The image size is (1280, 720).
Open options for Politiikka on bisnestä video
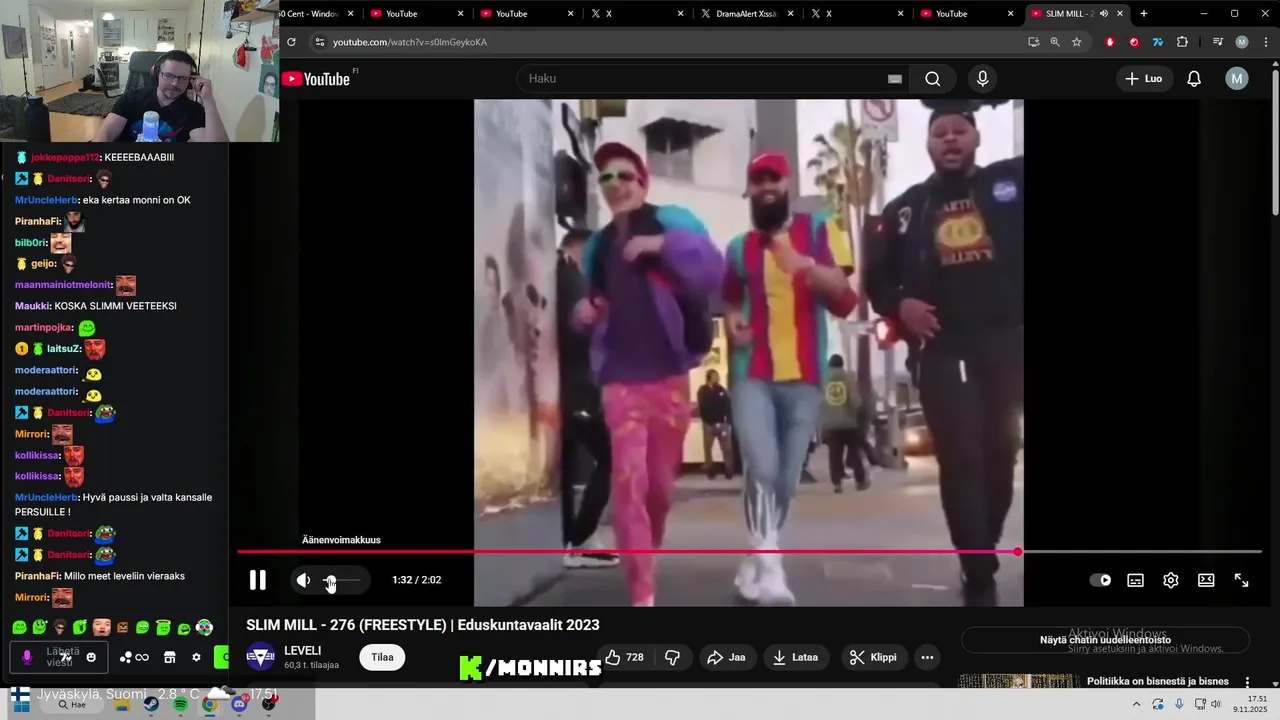coord(1247,682)
